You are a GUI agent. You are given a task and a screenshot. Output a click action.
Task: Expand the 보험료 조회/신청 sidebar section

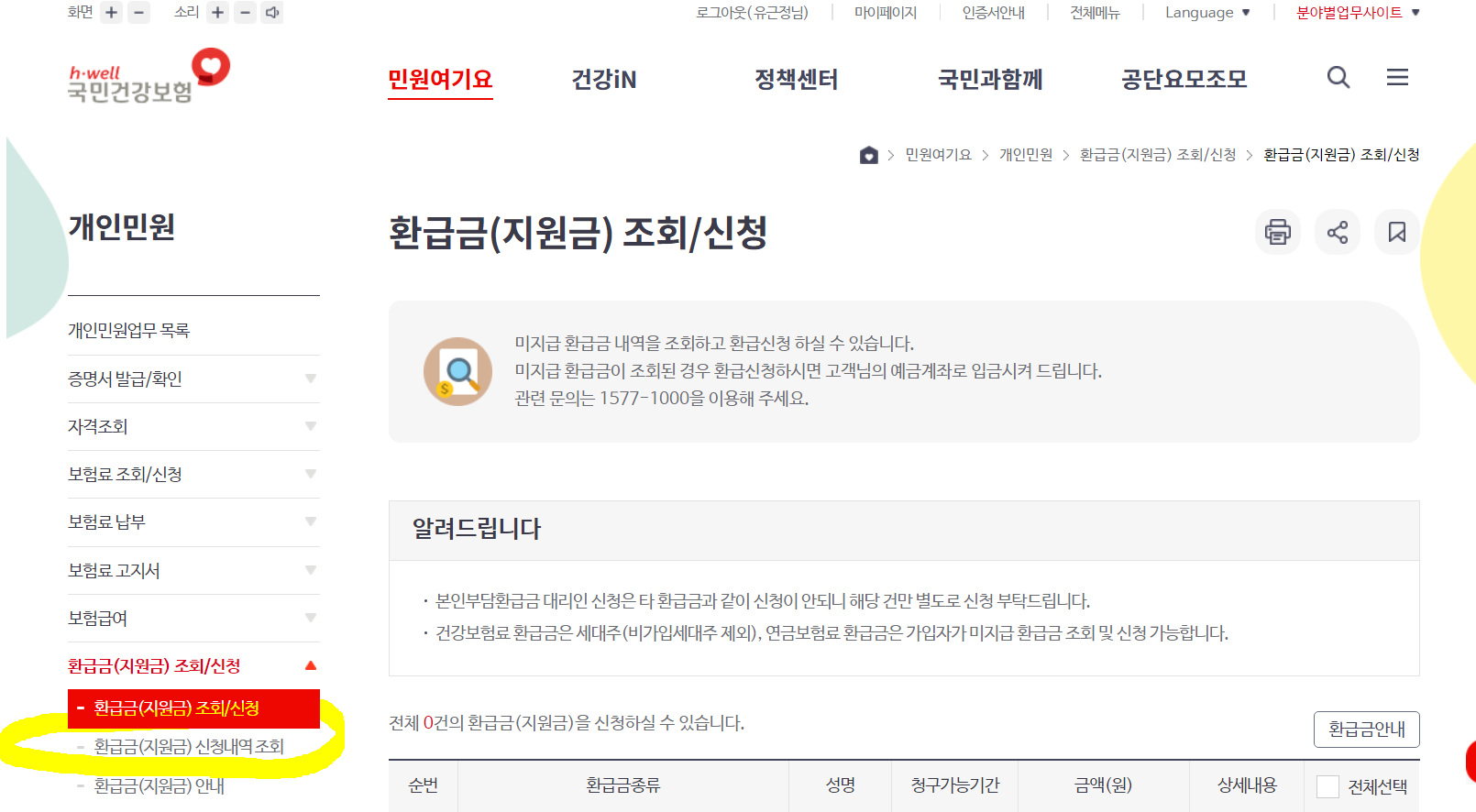tap(193, 474)
